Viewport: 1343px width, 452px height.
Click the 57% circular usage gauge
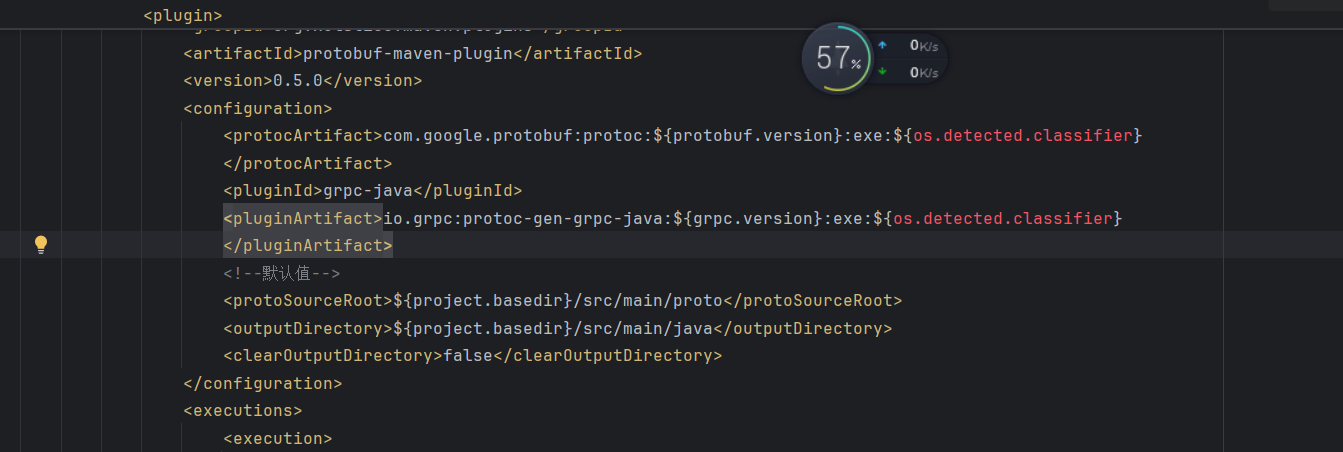pyautogui.click(x=837, y=59)
